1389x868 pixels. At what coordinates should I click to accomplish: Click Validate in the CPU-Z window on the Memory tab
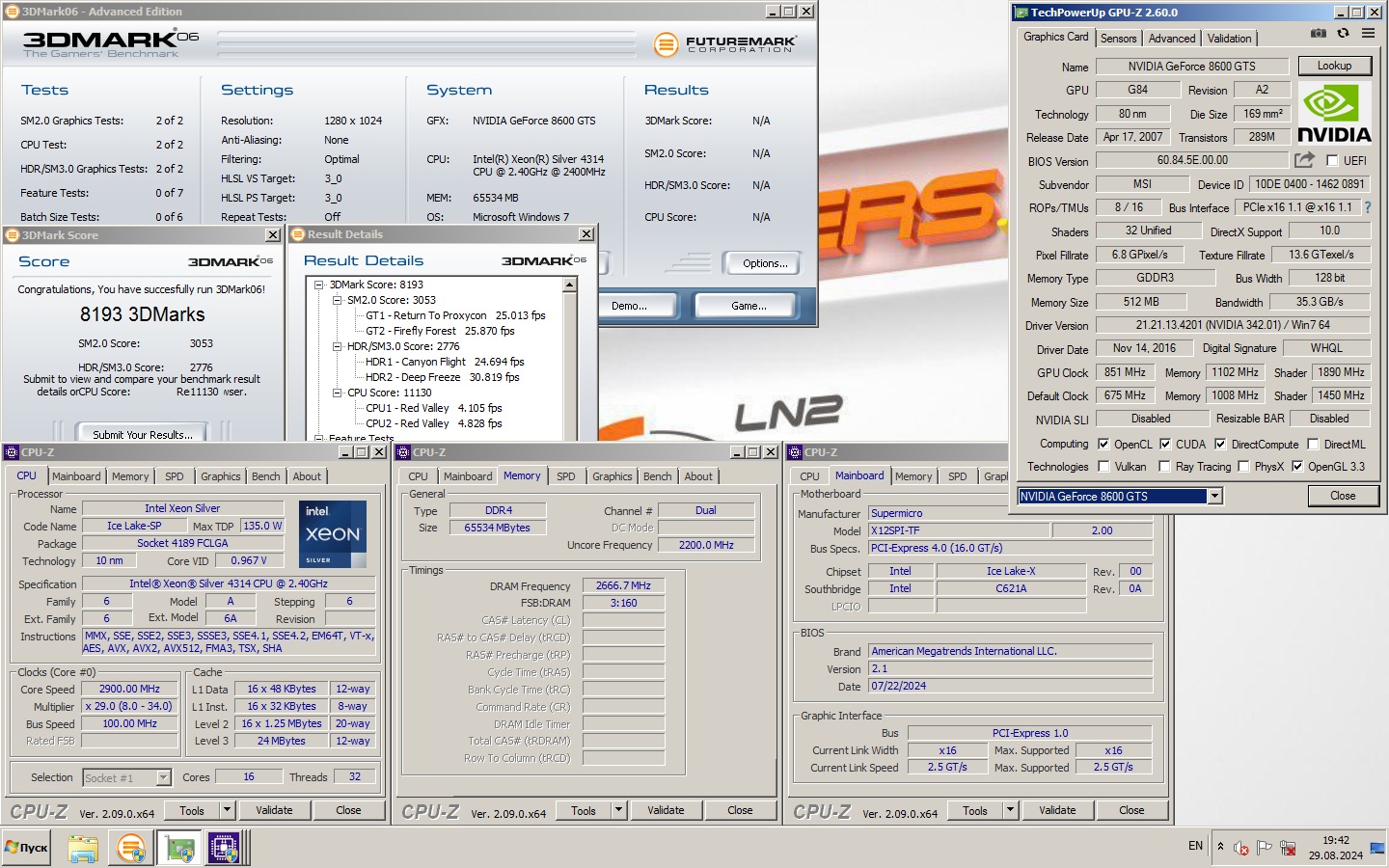(666, 810)
